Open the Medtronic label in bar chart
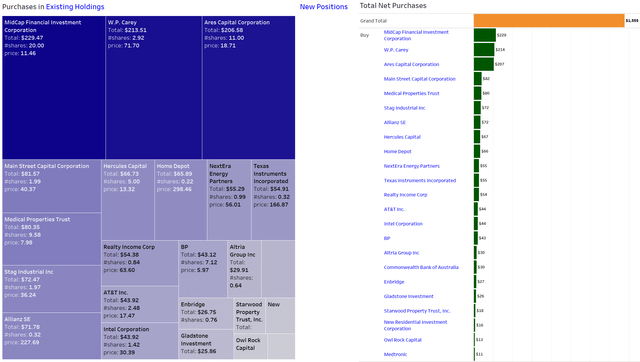Viewport: 640px width, 362px height. click(395, 354)
